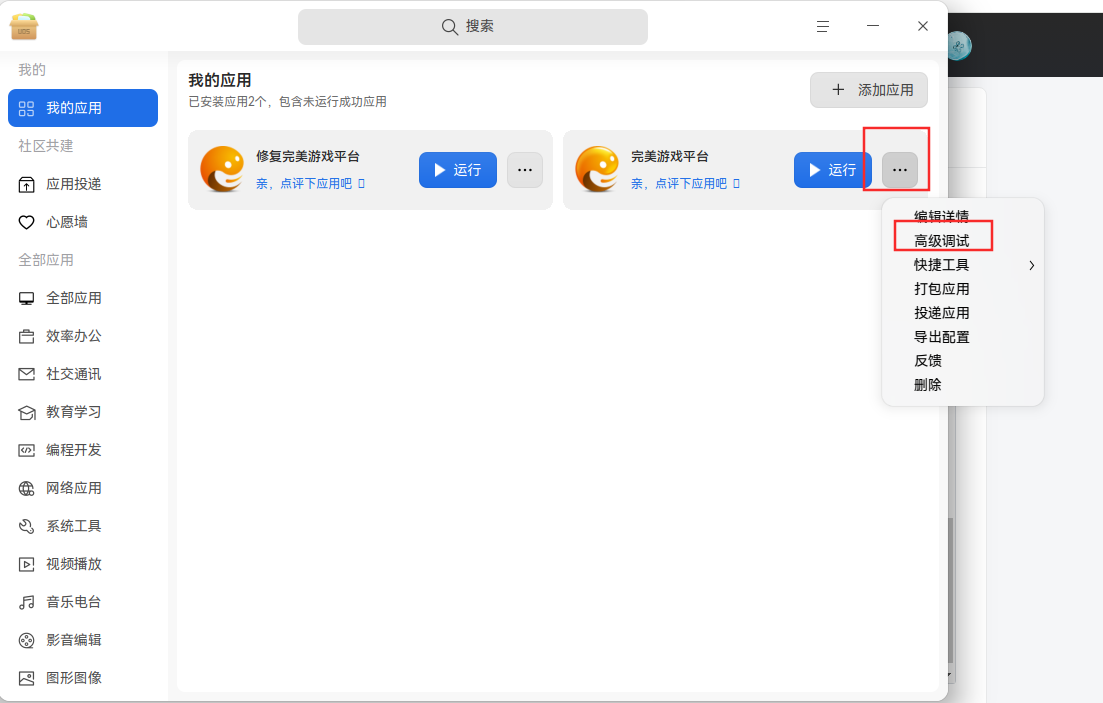This screenshot has height=703, width=1103.
Task: Open more options for 修复完美游戏平台
Action: (x=525, y=170)
